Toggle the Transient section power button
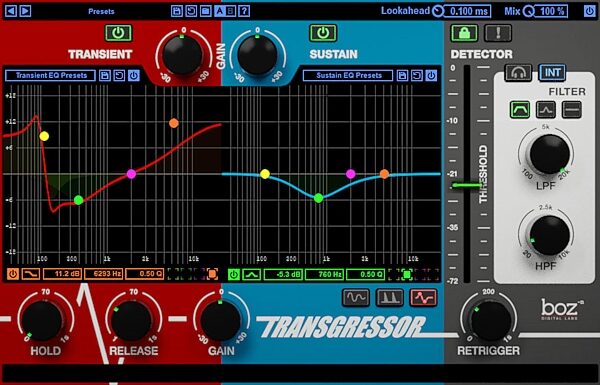The width and height of the screenshot is (600, 385). 118,33
